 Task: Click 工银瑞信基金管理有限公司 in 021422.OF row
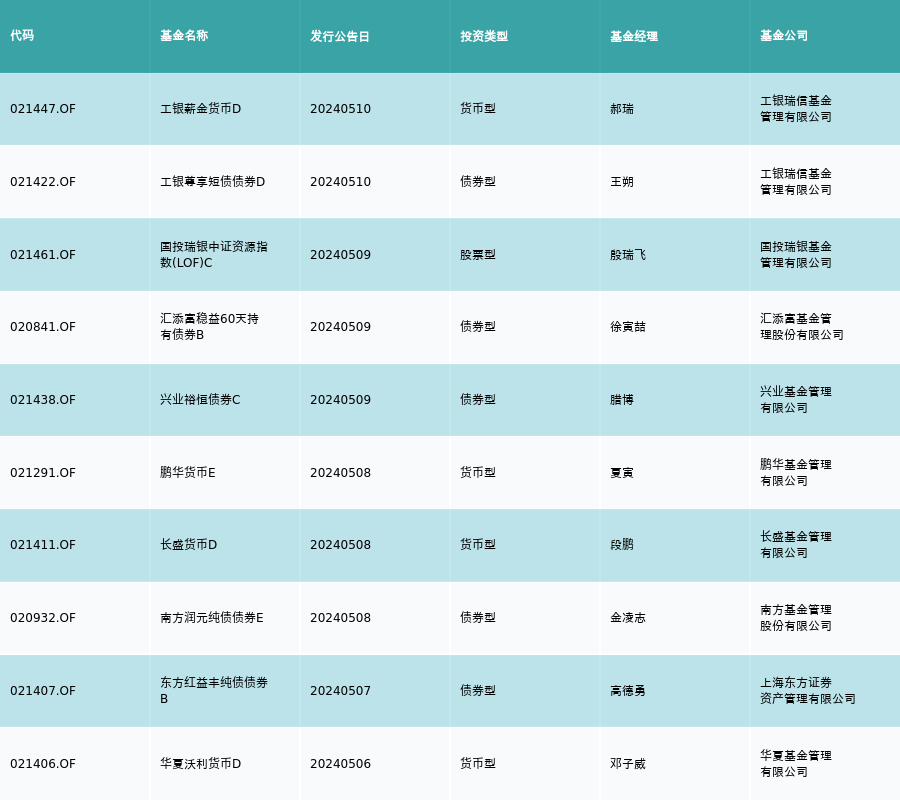(x=796, y=181)
